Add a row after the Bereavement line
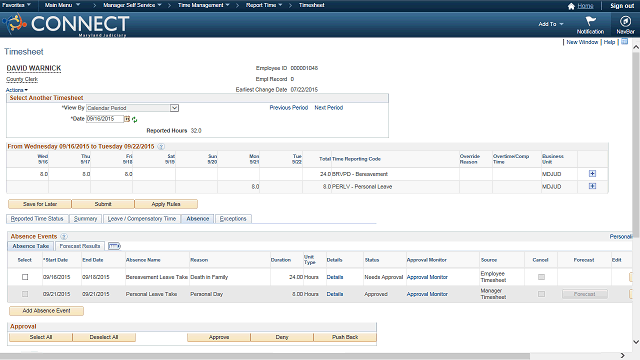The height and width of the screenshot is (360, 640). [x=592, y=173]
